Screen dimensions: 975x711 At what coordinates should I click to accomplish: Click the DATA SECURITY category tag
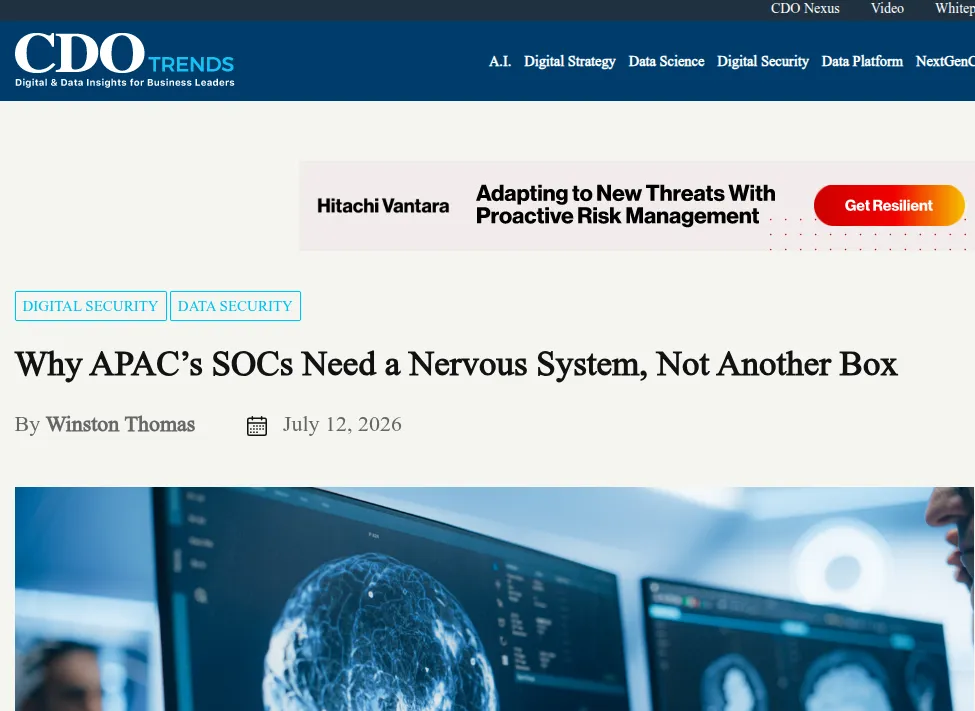(x=235, y=306)
